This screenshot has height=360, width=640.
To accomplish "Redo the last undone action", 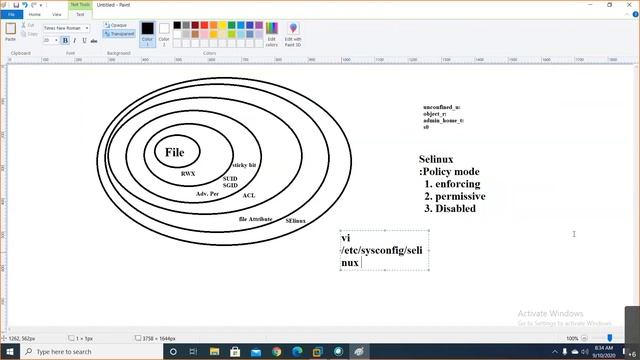I will tap(33, 5).
